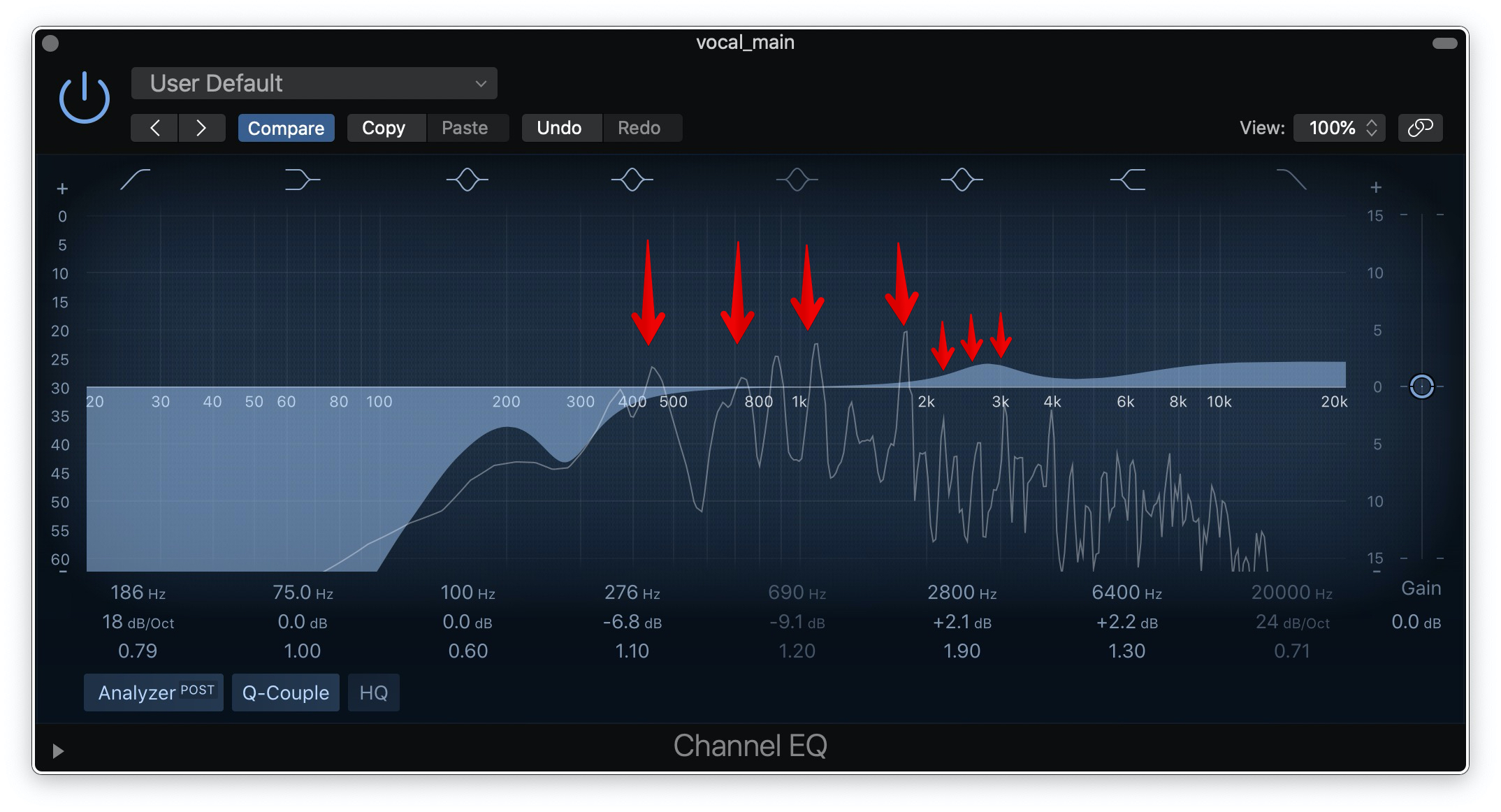Click the high-pass filter band icon
The height and width of the screenshot is (812, 1501).
pos(135,180)
